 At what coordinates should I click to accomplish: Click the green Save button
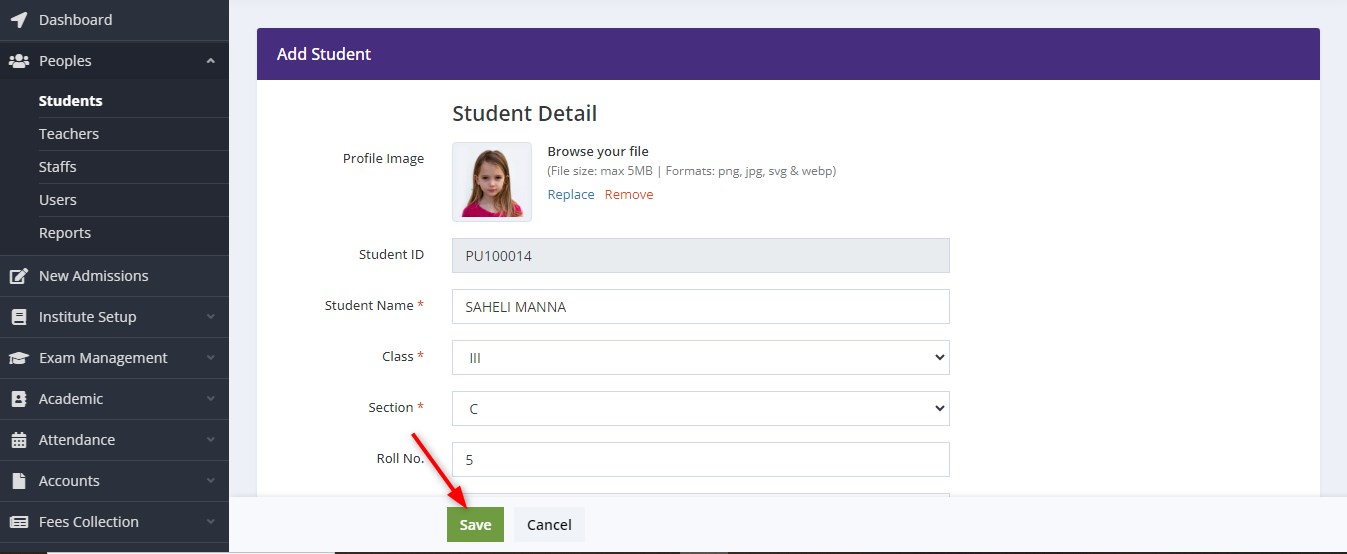point(475,525)
